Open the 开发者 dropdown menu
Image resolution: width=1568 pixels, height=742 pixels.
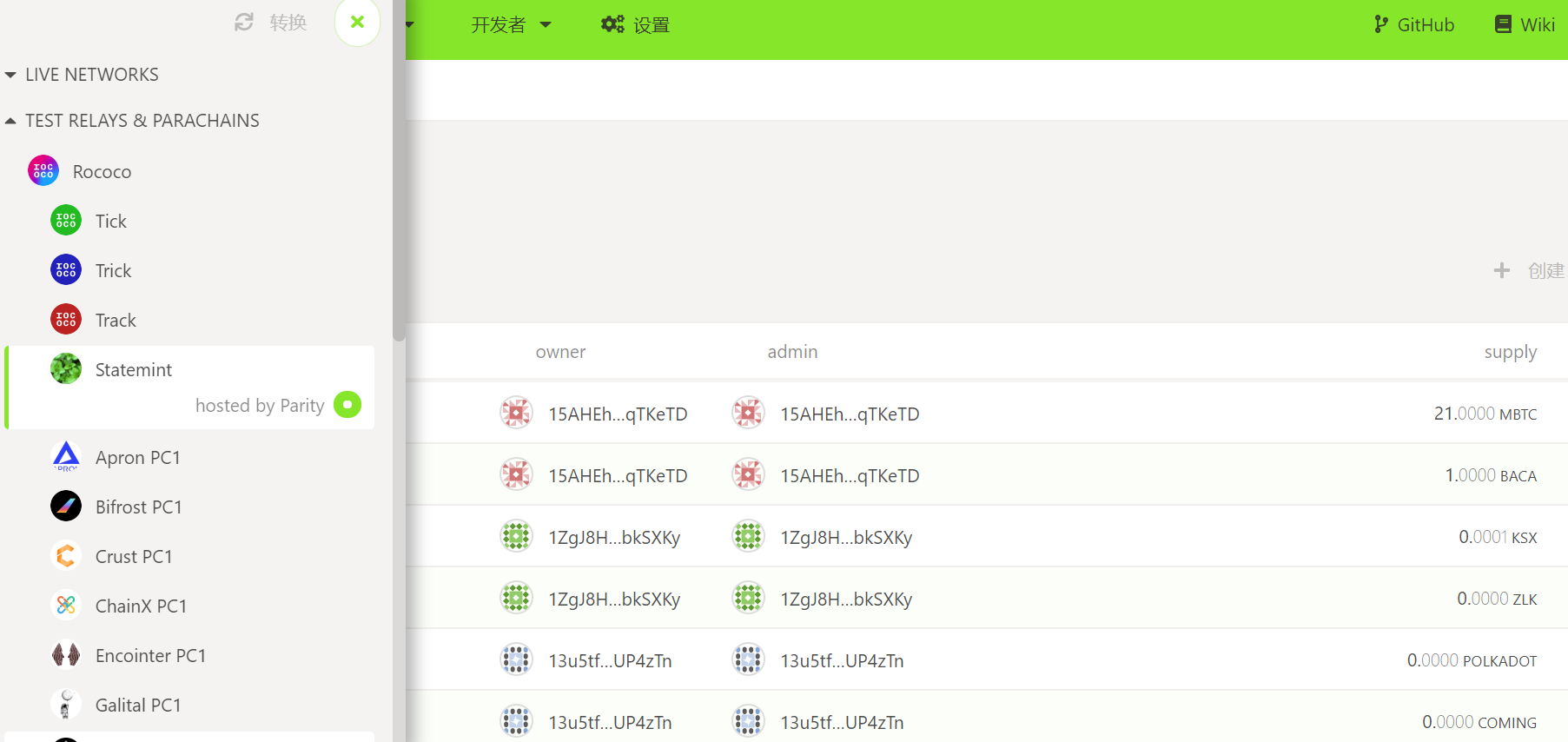[511, 25]
